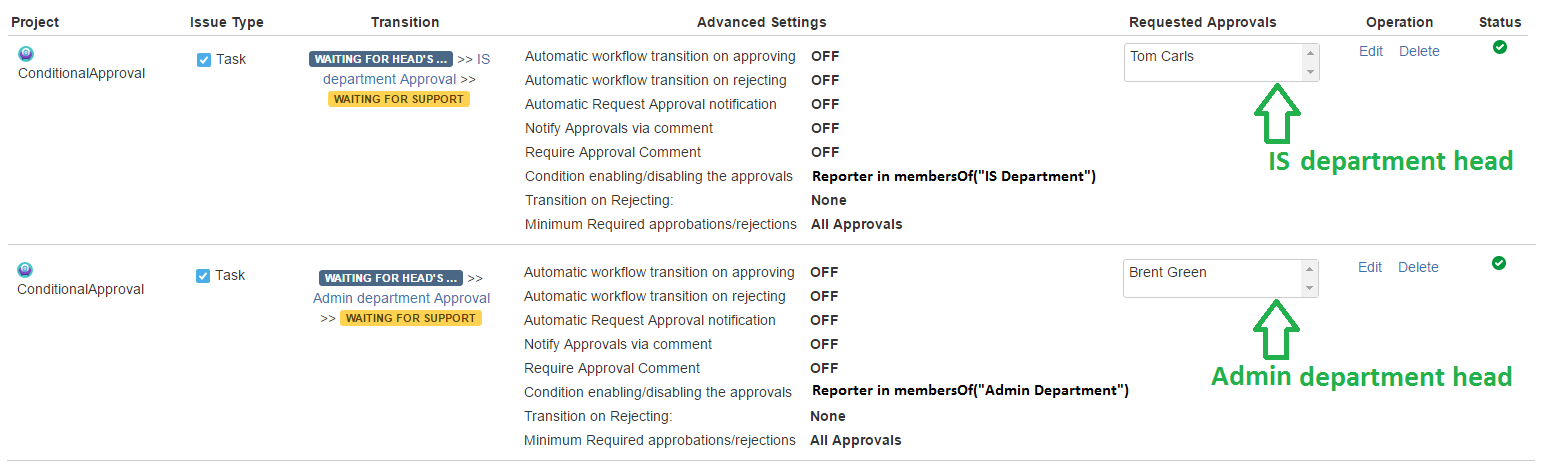Click ConditionalApproval project avatar icon in second row
This screenshot has width=1544, height=475.
[x=26, y=270]
